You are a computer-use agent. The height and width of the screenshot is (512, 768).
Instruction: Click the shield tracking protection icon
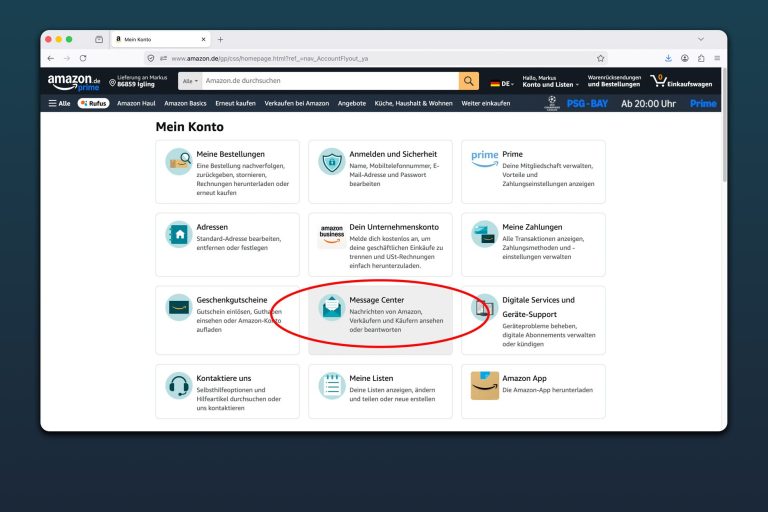click(x=151, y=58)
